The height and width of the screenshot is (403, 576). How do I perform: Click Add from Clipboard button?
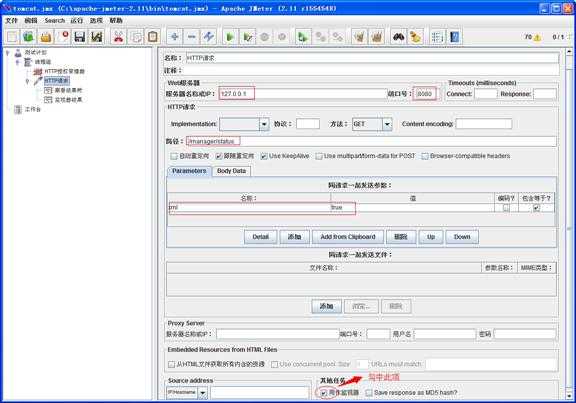(348, 237)
